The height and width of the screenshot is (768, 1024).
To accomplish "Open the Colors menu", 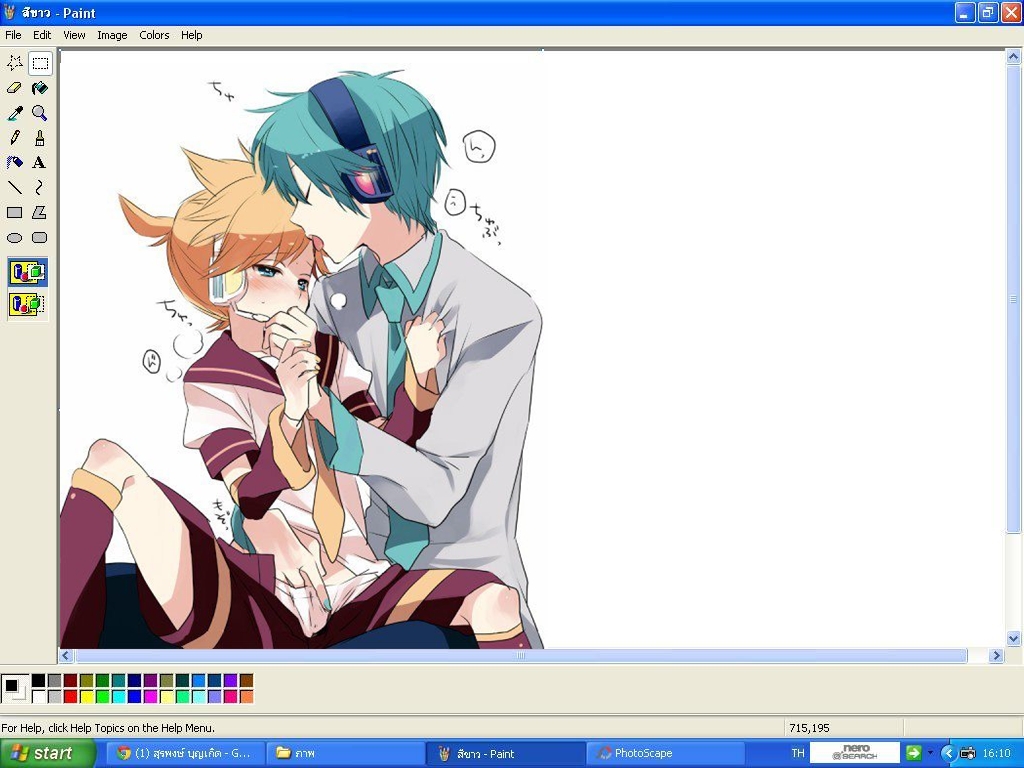I will pos(154,35).
